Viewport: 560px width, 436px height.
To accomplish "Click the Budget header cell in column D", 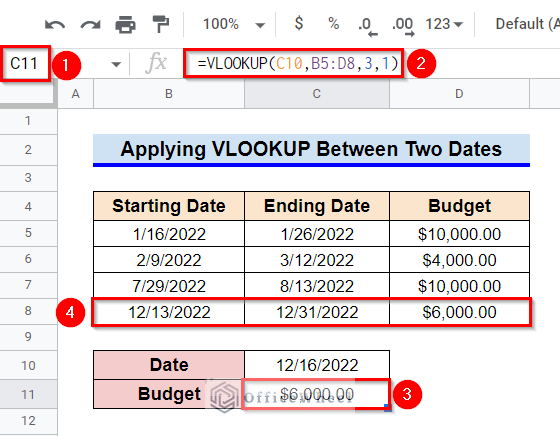I will click(459, 206).
